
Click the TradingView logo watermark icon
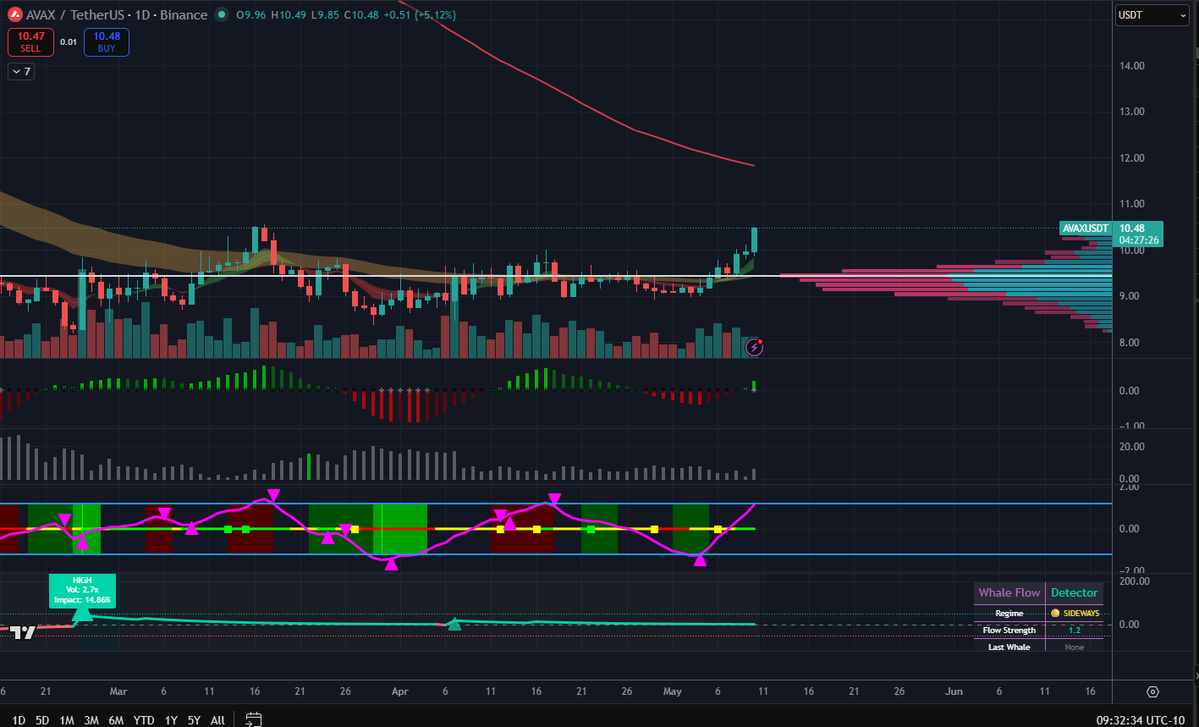click(23, 632)
